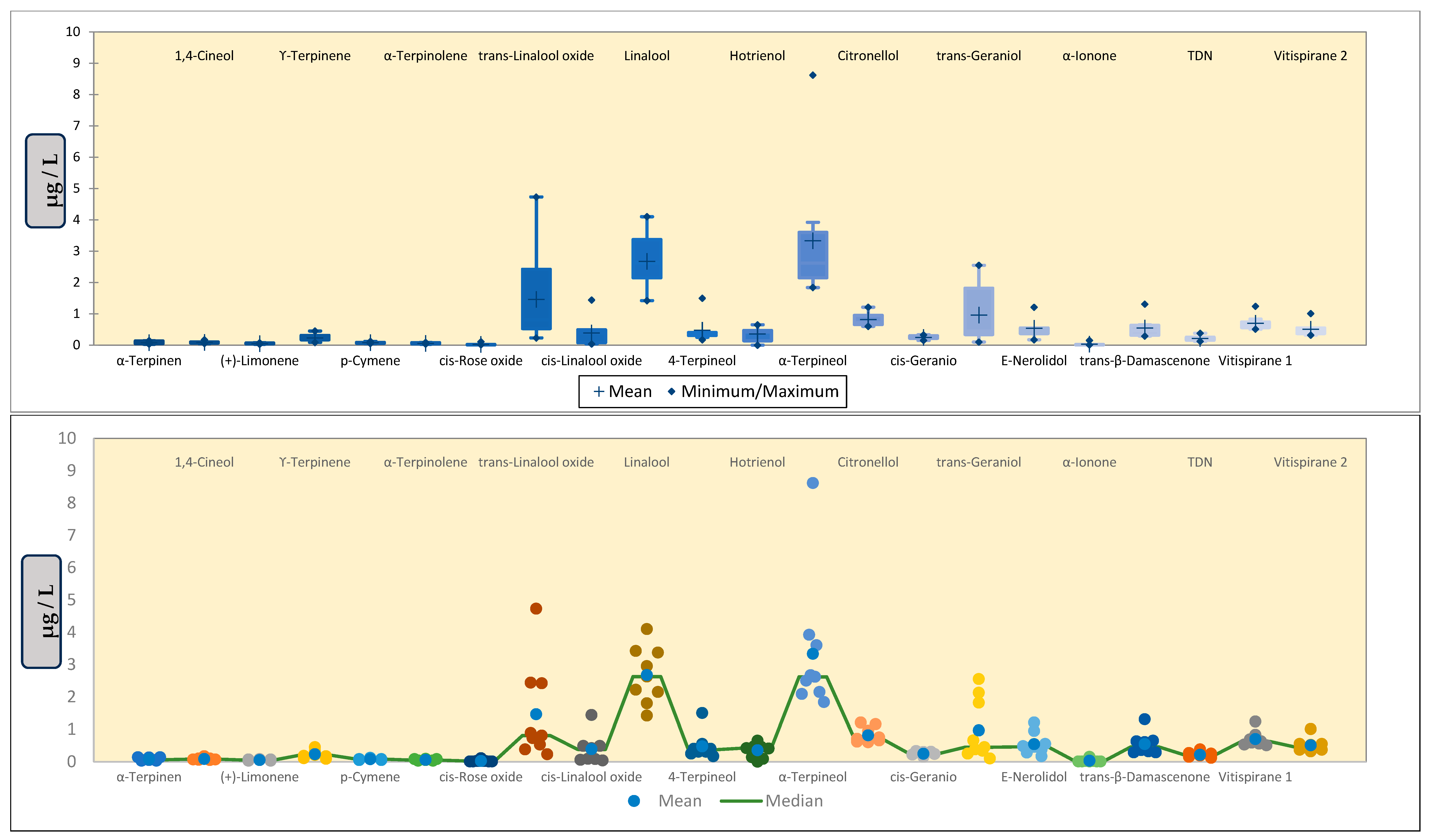Image resolution: width=1429 pixels, height=840 pixels.
Task: Click the green Median line legend marker
Action: point(741,801)
